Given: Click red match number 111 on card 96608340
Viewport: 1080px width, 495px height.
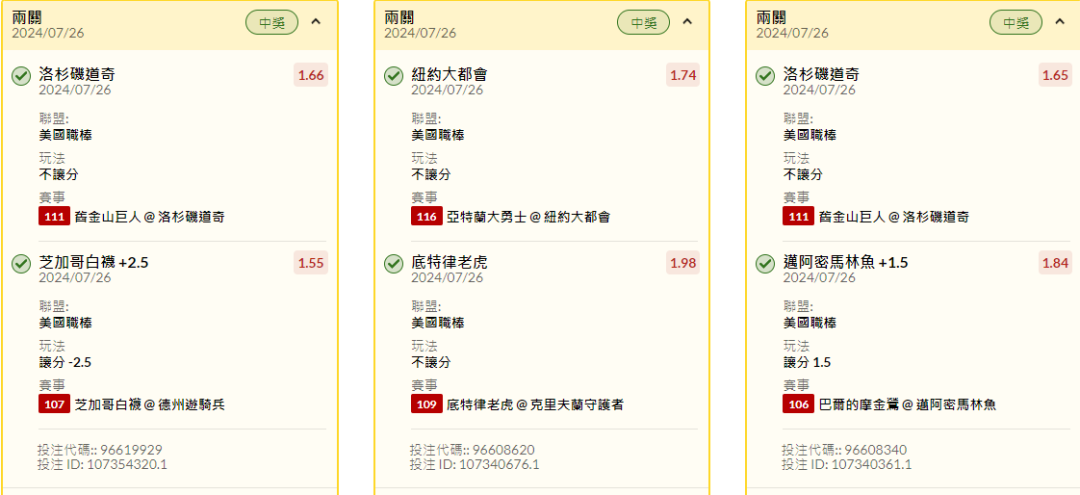Looking at the screenshot, I should tap(798, 217).
